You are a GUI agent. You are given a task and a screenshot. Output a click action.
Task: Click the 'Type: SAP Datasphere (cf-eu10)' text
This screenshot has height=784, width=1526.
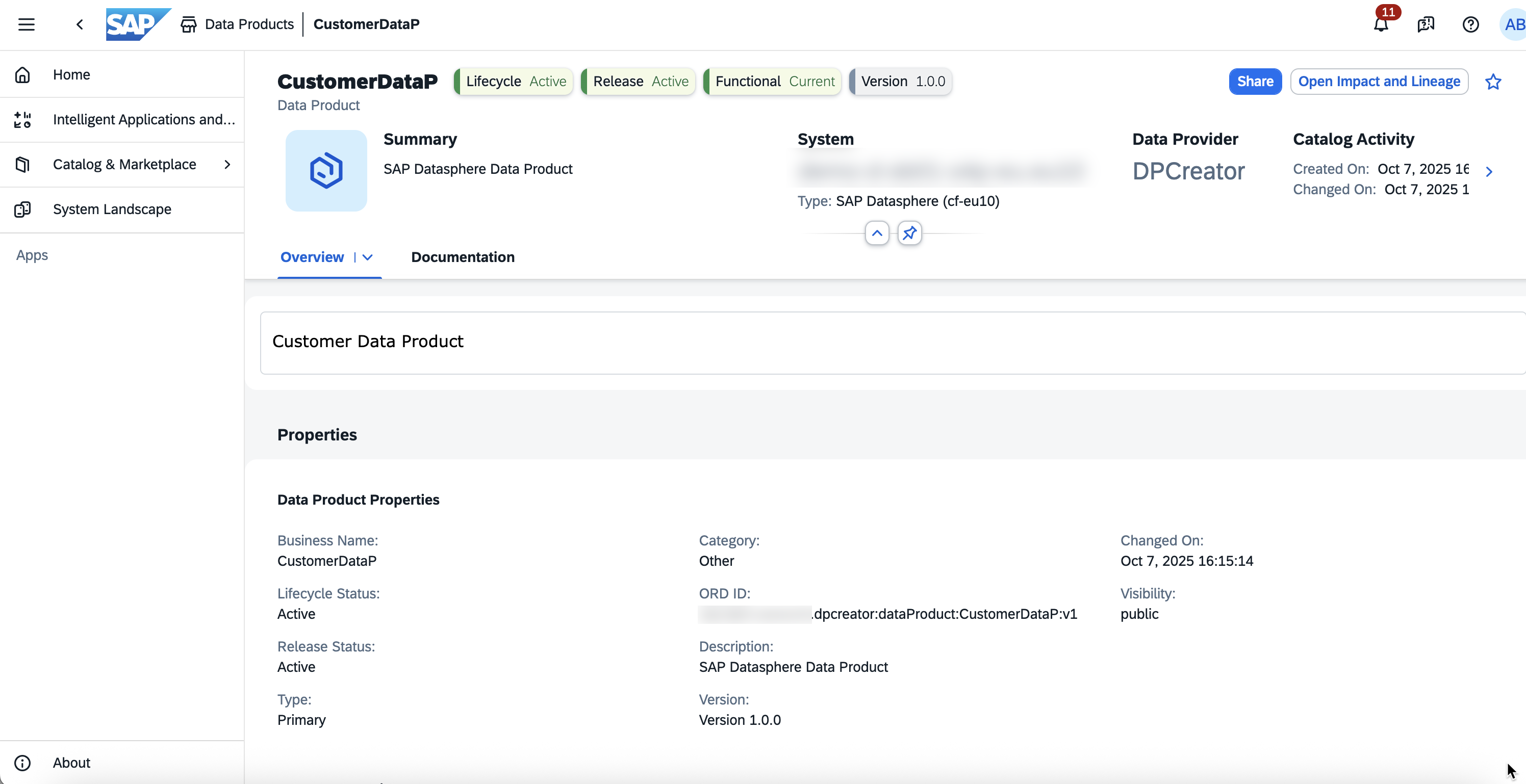[x=898, y=201]
